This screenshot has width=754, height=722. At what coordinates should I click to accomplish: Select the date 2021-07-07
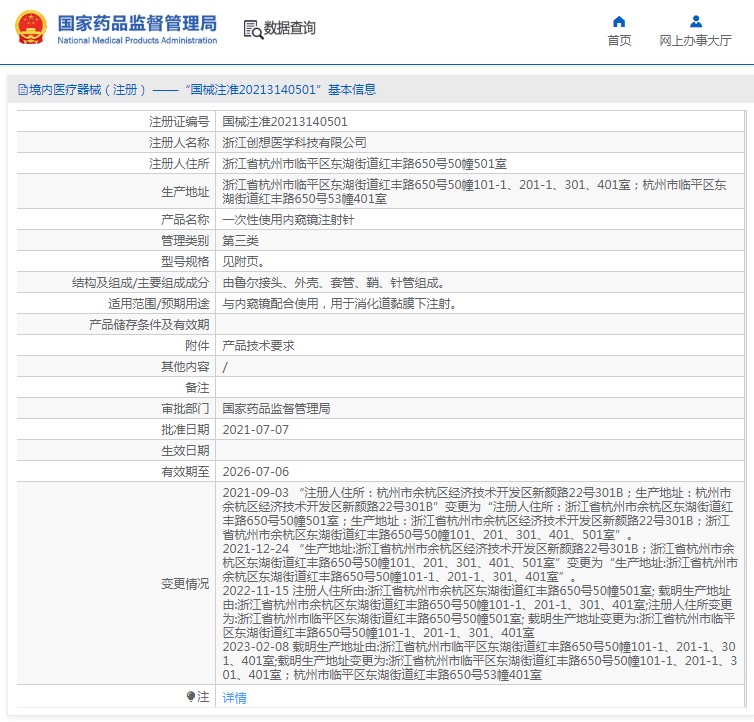click(256, 430)
